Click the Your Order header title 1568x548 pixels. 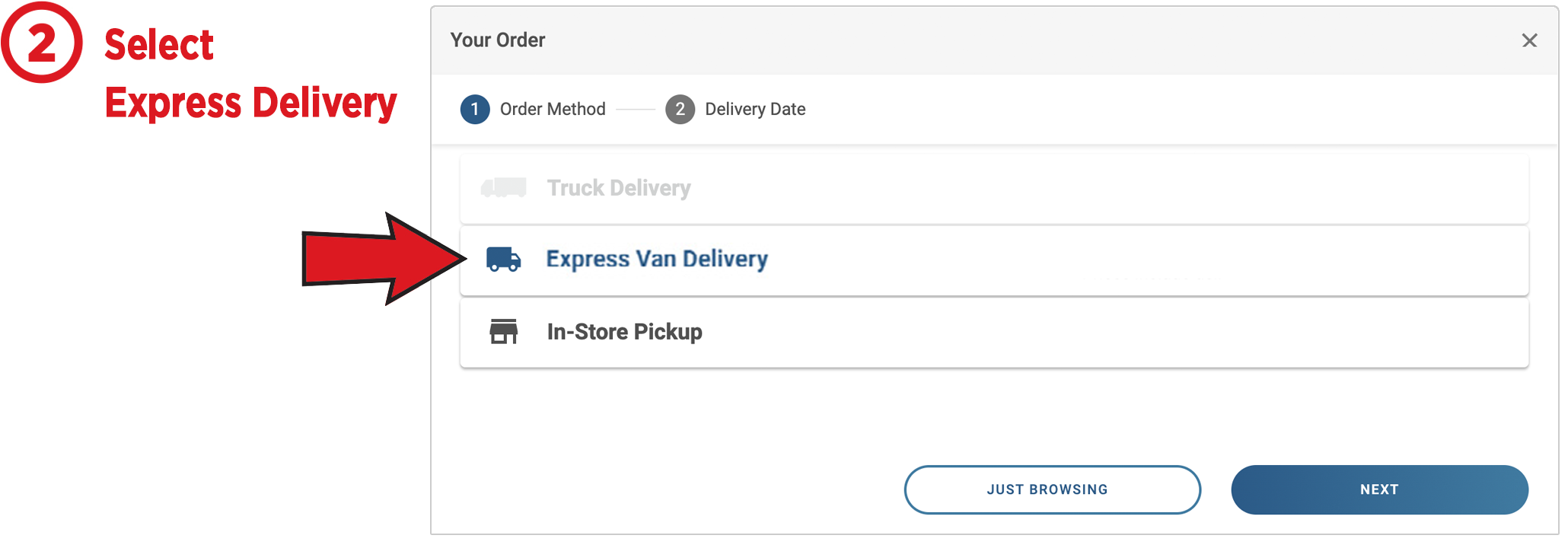[498, 40]
